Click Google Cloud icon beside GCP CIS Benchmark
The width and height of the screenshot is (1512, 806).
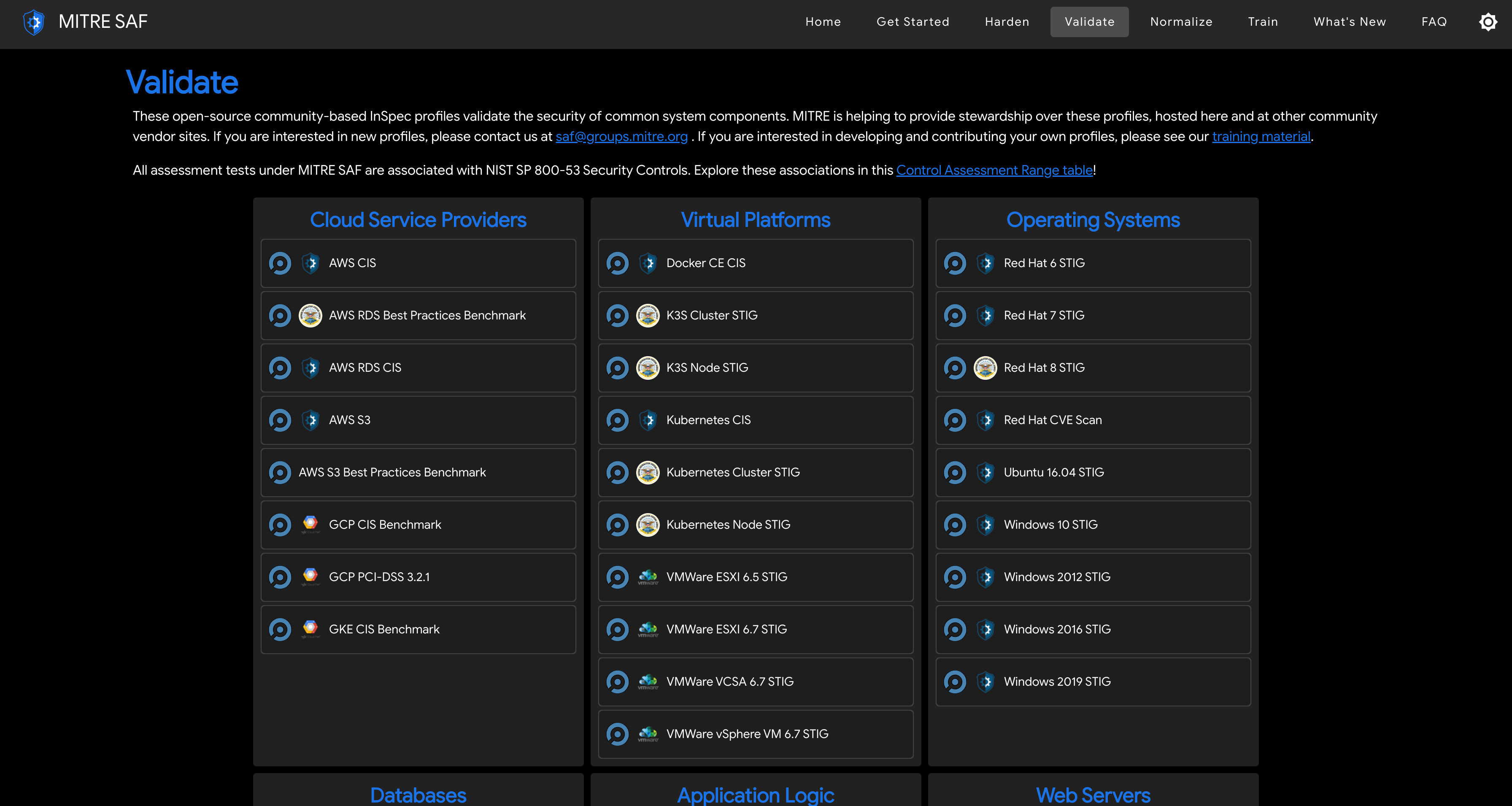310,524
